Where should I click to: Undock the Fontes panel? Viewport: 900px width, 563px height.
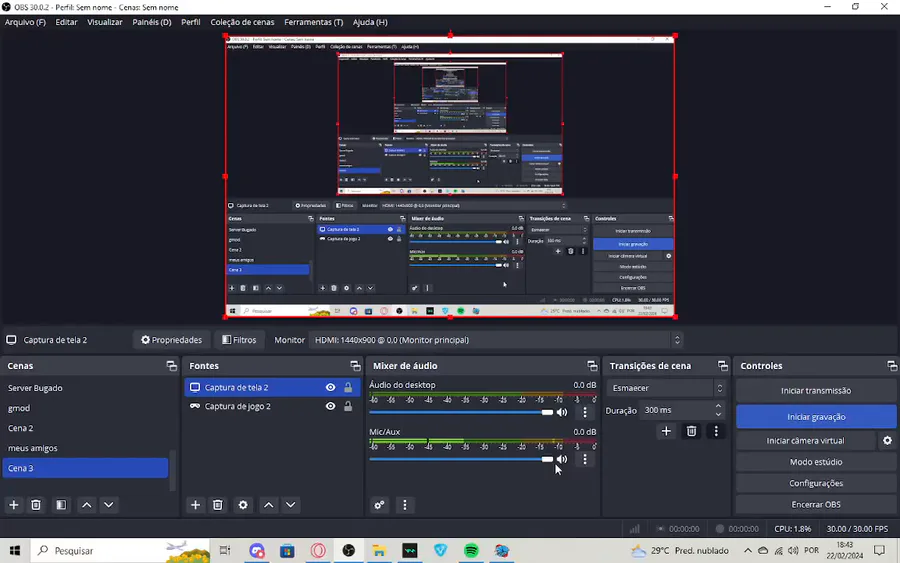coord(355,366)
